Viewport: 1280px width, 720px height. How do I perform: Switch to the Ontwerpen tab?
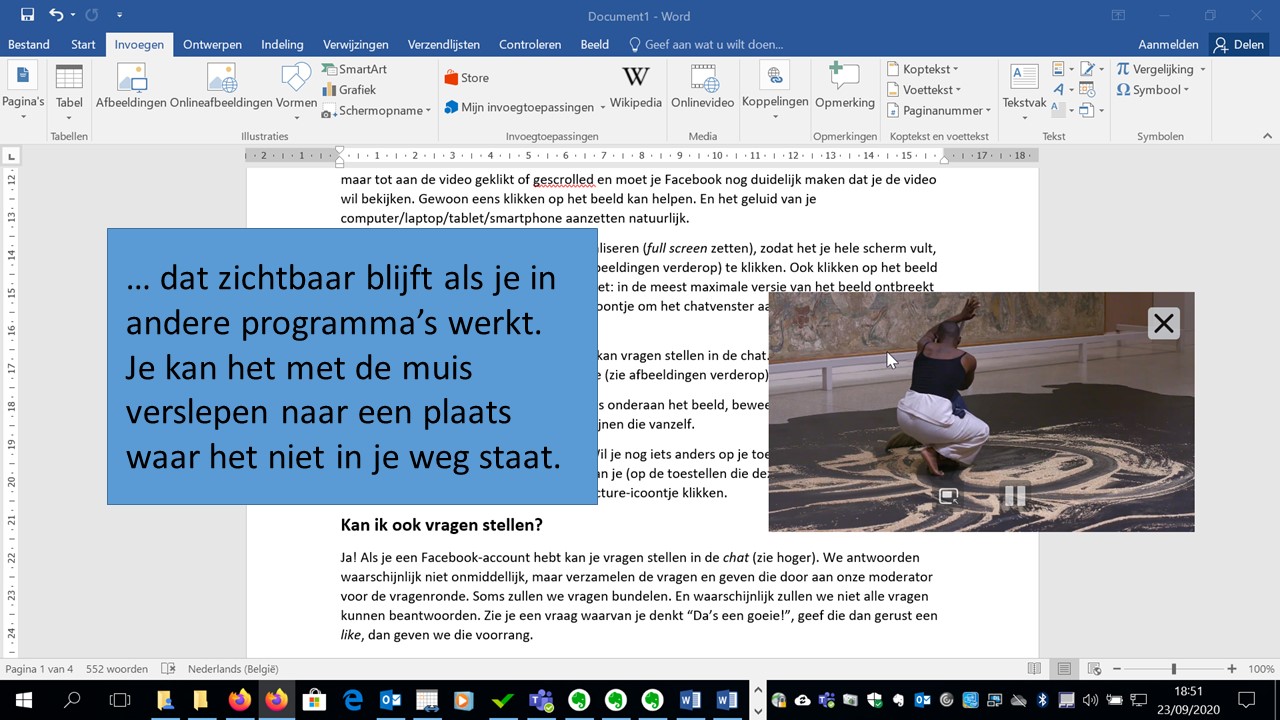point(212,44)
